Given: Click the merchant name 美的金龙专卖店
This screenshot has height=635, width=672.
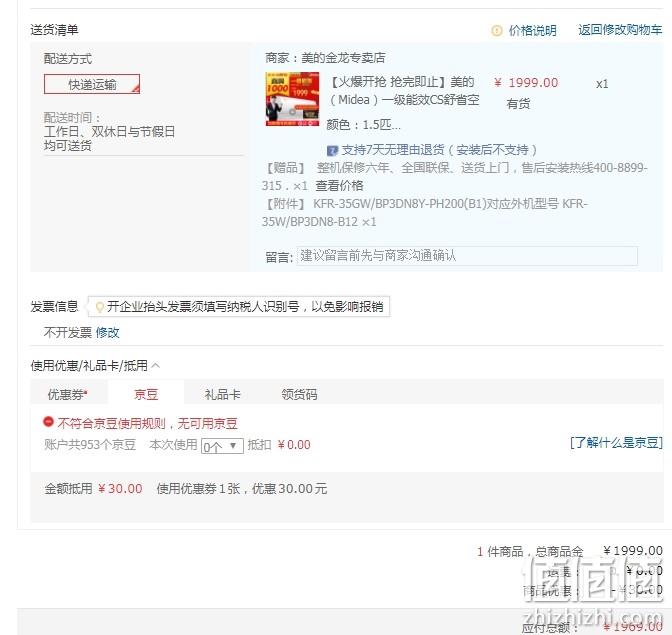Looking at the screenshot, I should point(343,58).
